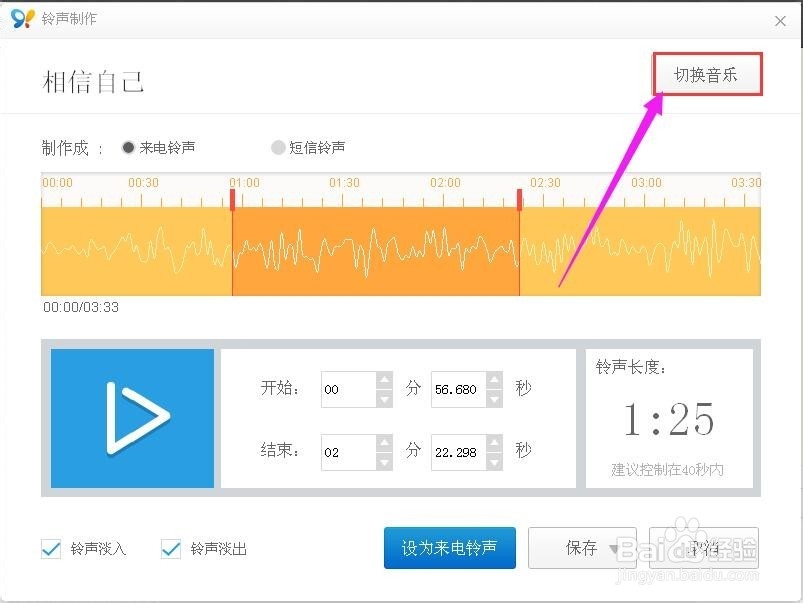The height and width of the screenshot is (603, 803).
Task: Select the 短信铃声 radio option
Action: point(277,147)
